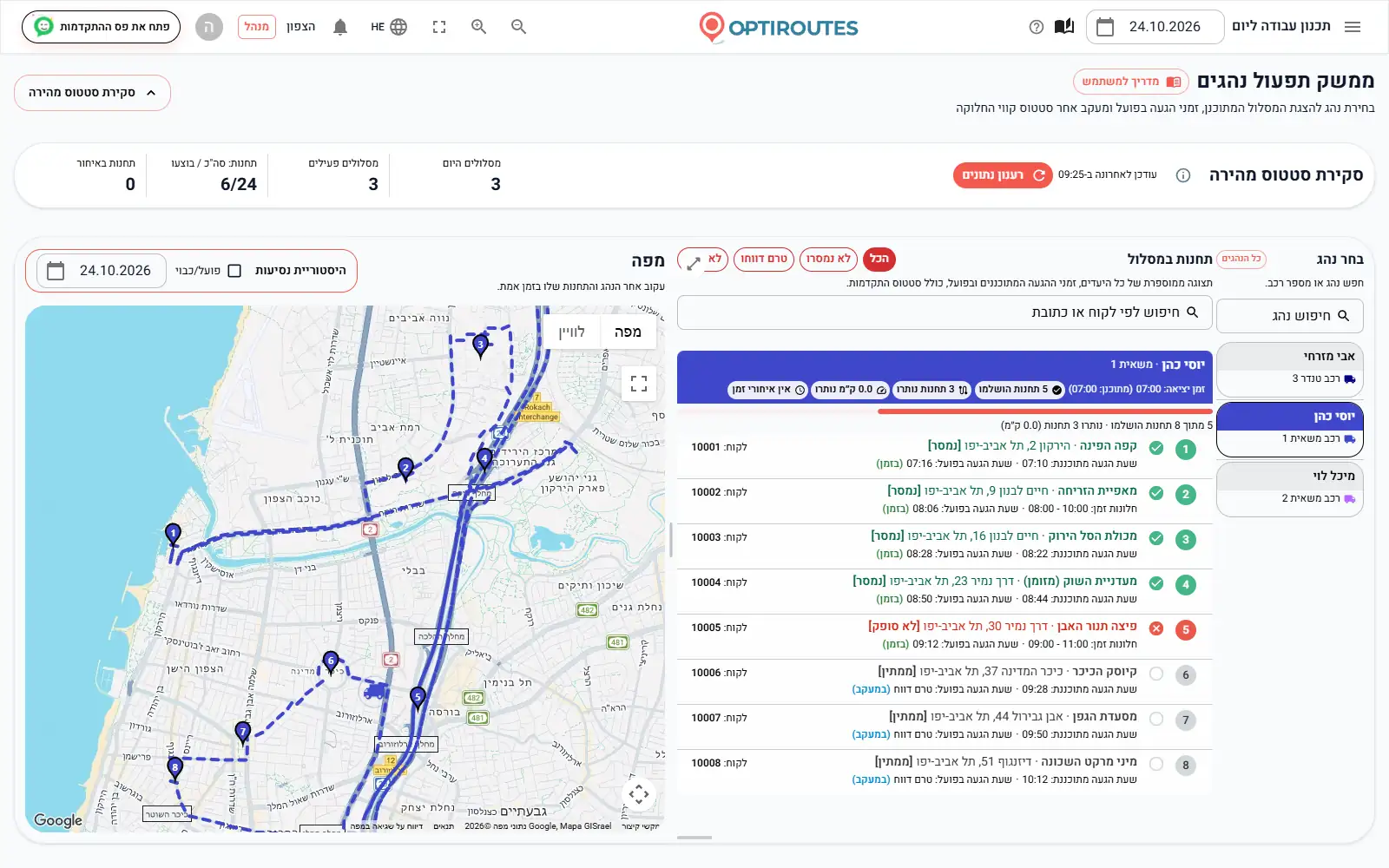Click status circle for stop 7 מסעדת הגפן
This screenshot has width=1389, height=868.
coord(1156,719)
